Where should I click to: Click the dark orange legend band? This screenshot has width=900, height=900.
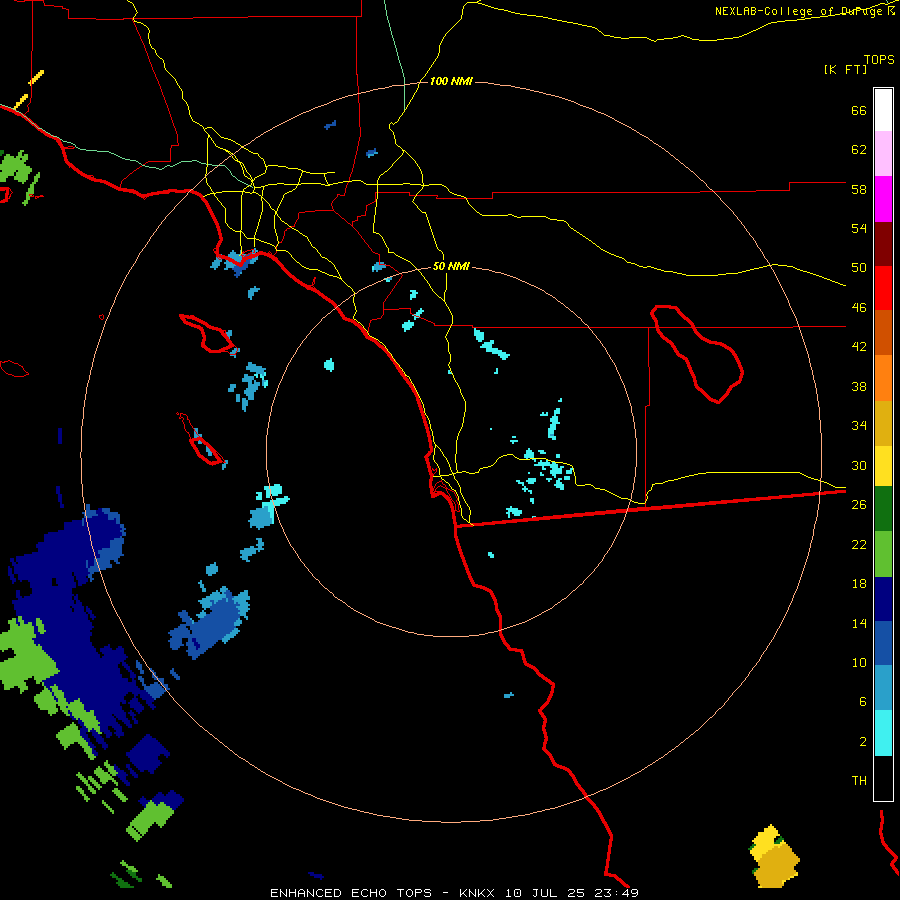[883, 333]
